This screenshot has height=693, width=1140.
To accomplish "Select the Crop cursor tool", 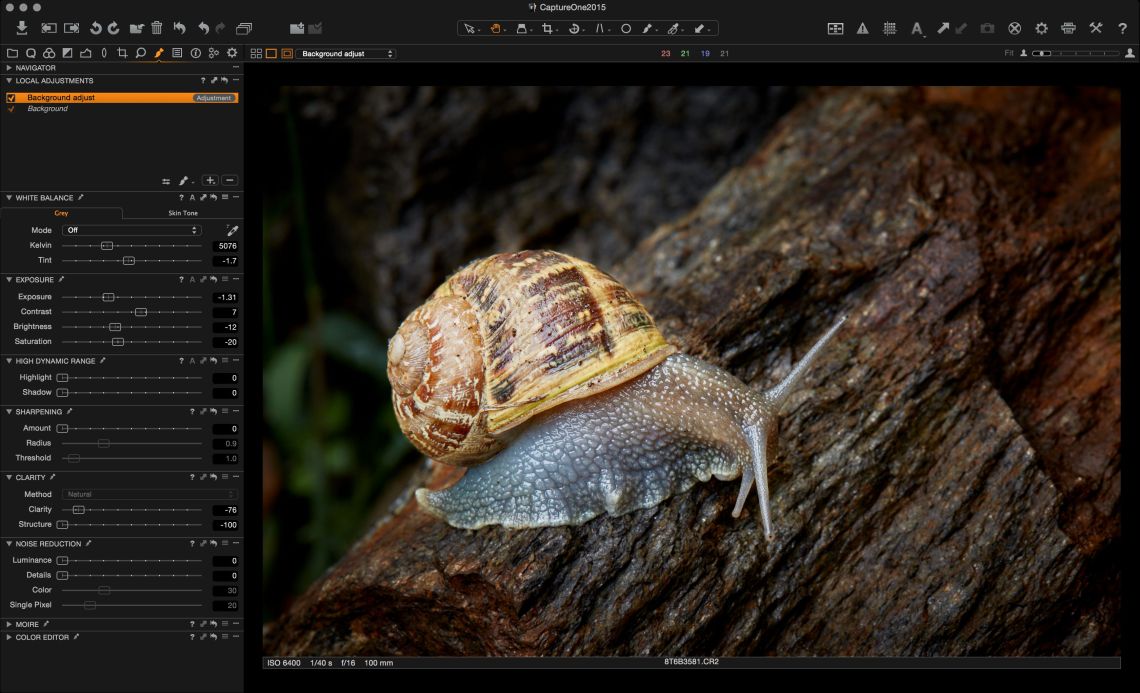I will pos(548,29).
